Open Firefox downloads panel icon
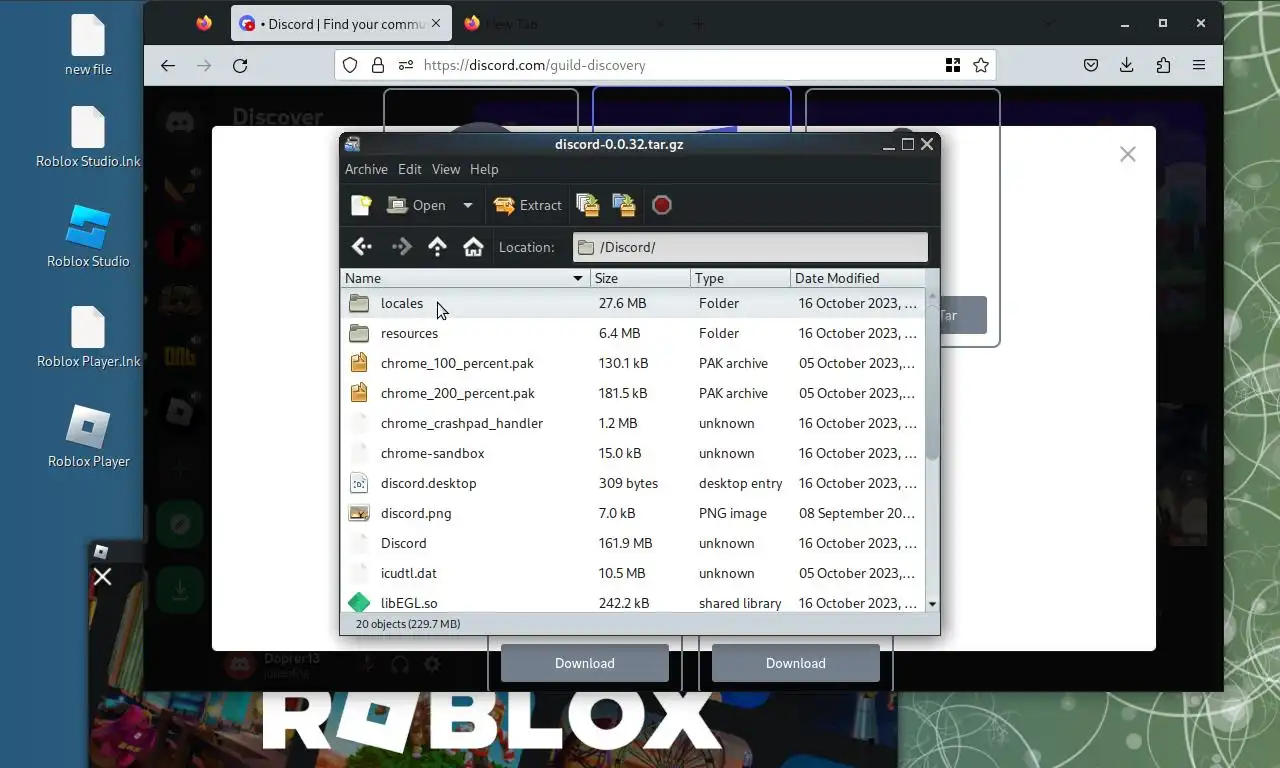 pos(1126,65)
